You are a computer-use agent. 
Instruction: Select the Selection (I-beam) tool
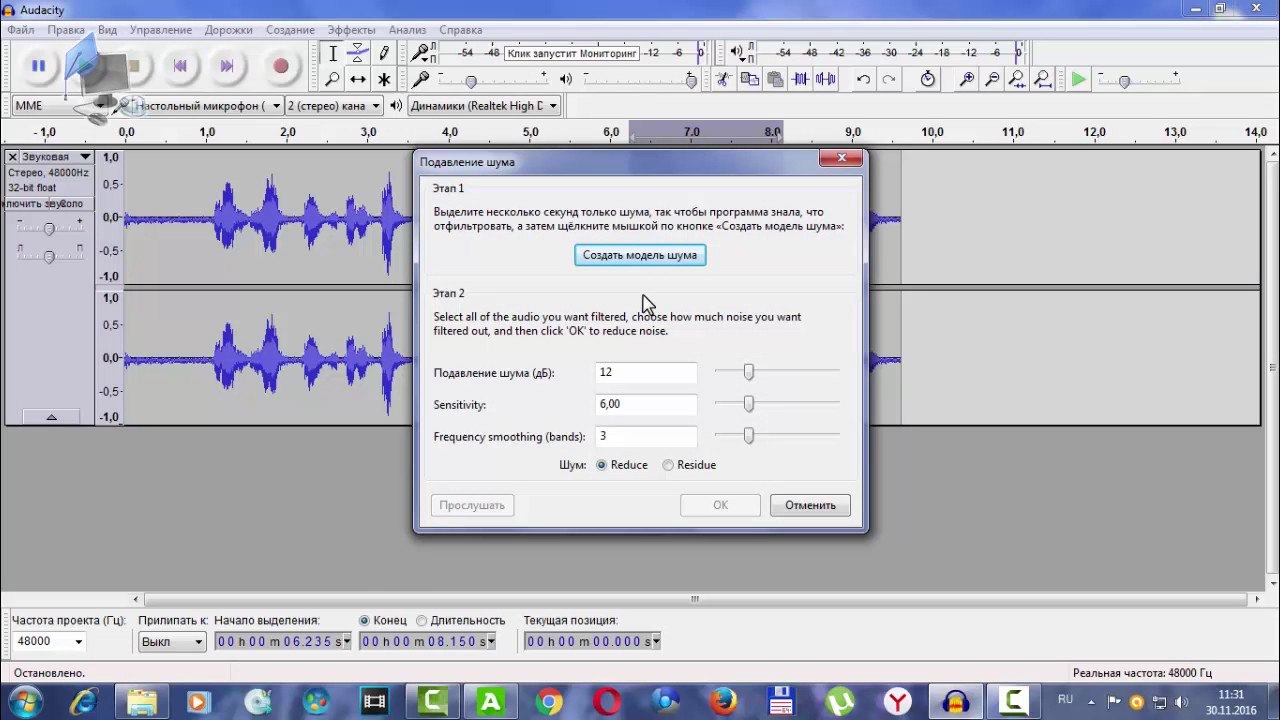(x=333, y=53)
